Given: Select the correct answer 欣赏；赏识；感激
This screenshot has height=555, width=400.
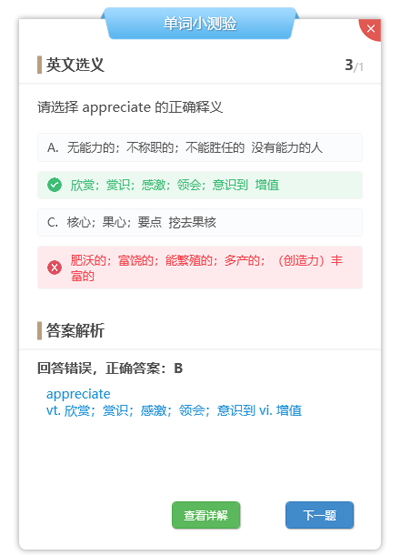Looking at the screenshot, I should tap(200, 185).
